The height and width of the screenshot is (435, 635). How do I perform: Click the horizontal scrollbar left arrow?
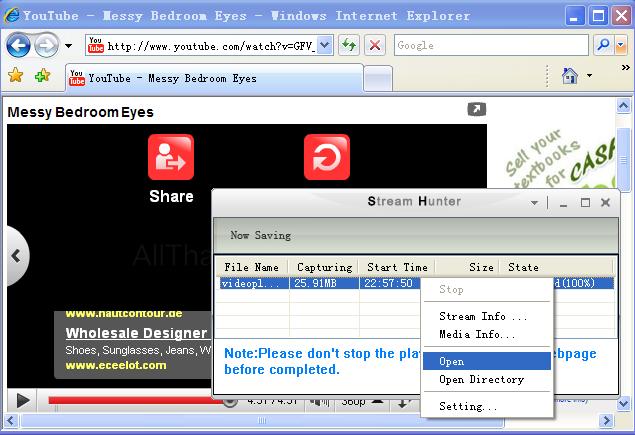11,421
